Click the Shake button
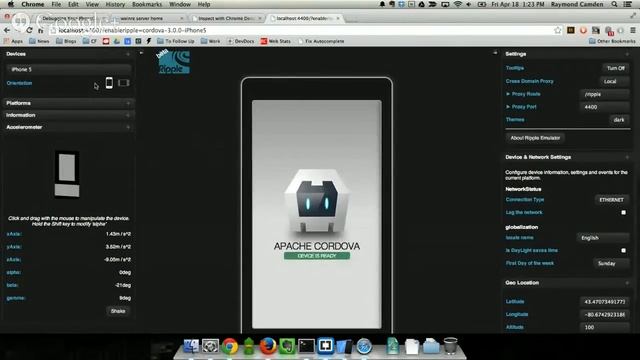Screen dimensions: 640x360 tap(118, 311)
